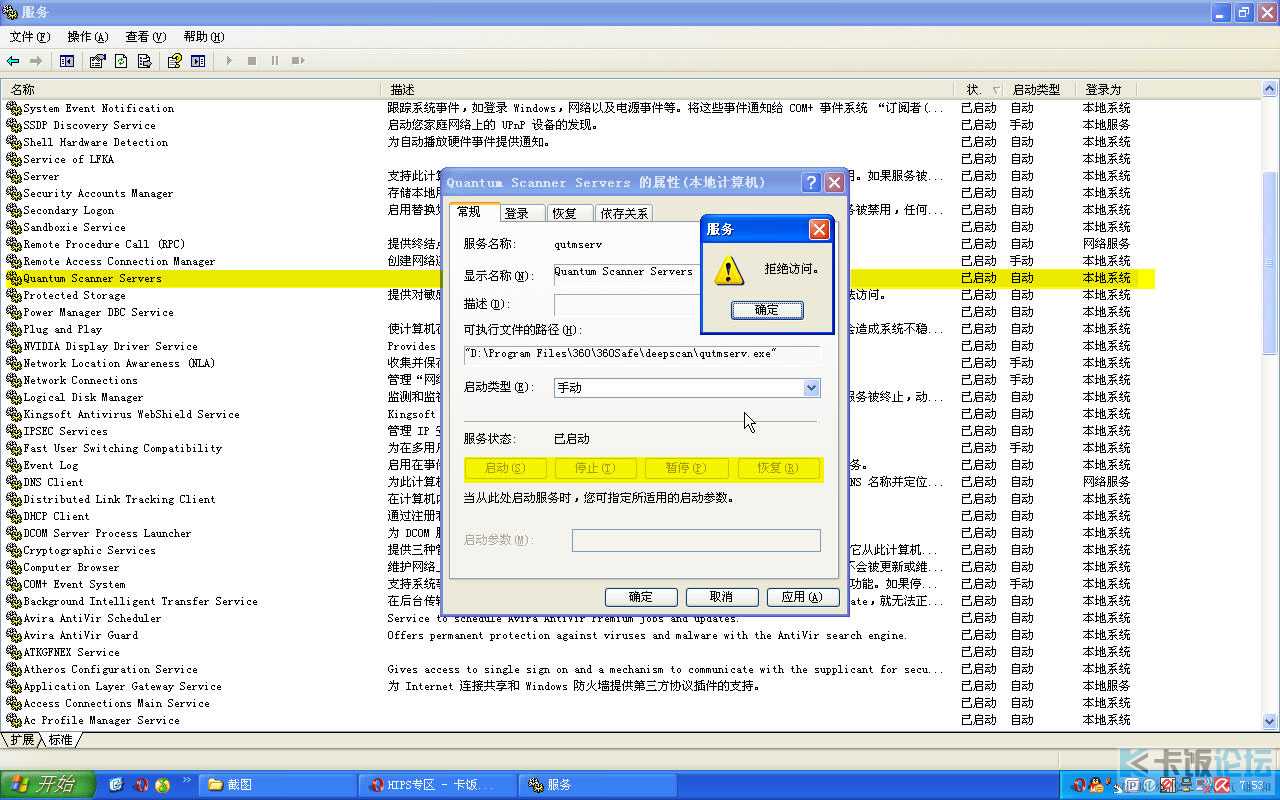The image size is (1280, 800).
Task: Sort by the 名称 column header
Action: (x=192, y=89)
